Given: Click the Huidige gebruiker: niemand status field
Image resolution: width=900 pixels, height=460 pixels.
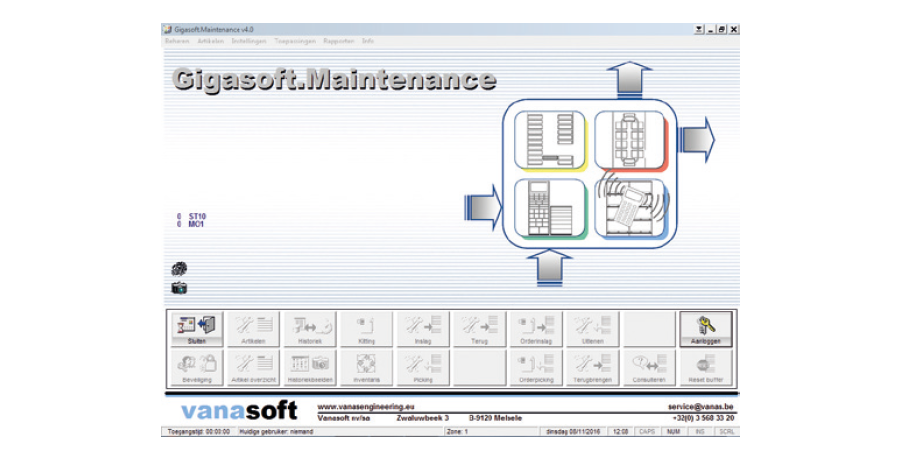Looking at the screenshot, I should coord(340,431).
